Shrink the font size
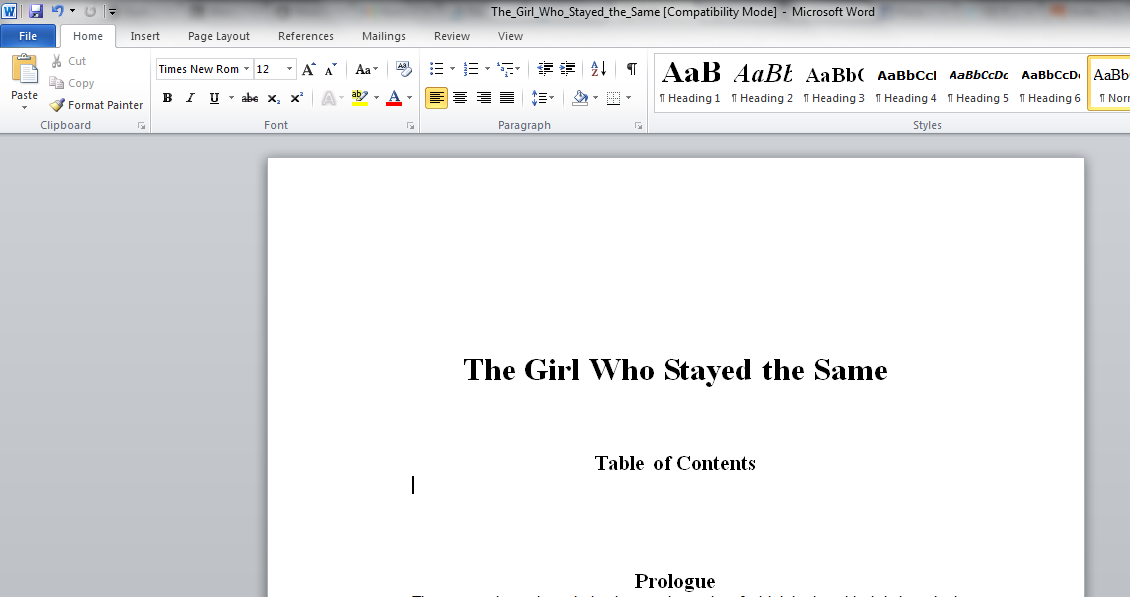The image size is (1130, 597). click(x=331, y=69)
